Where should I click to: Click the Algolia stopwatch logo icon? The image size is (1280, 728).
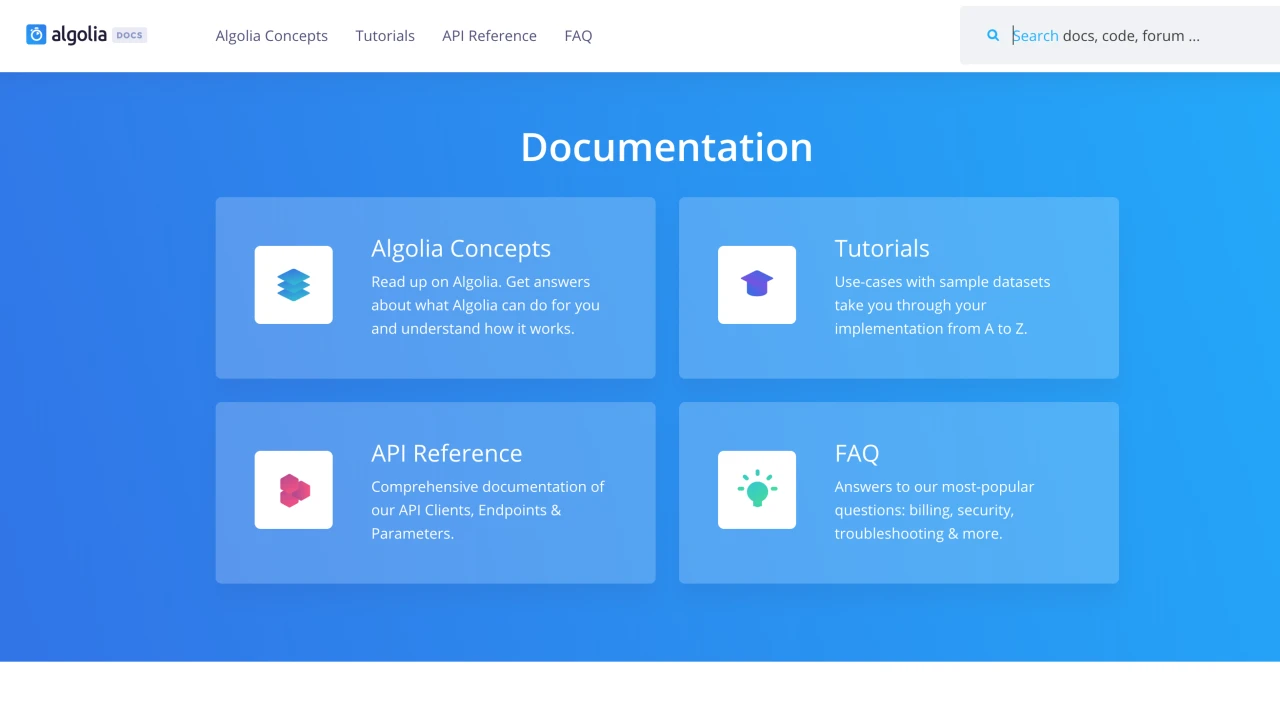(x=36, y=35)
